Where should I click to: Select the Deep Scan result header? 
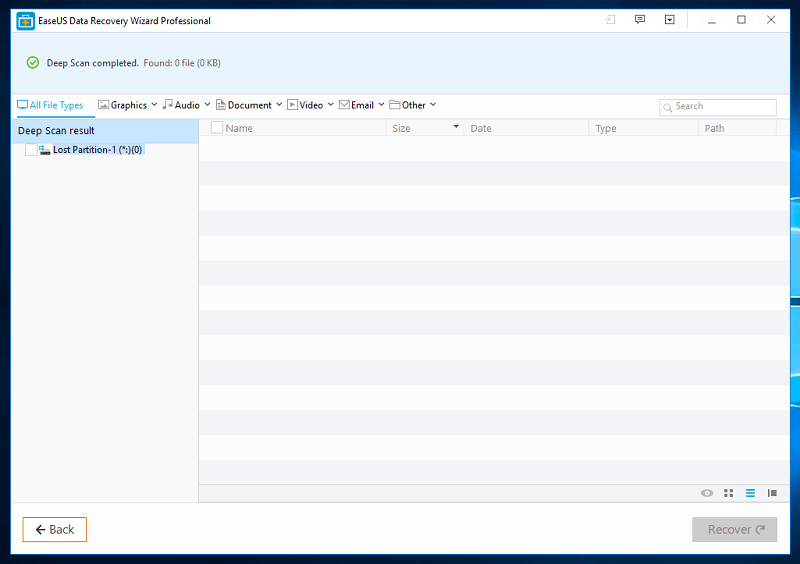pos(105,131)
